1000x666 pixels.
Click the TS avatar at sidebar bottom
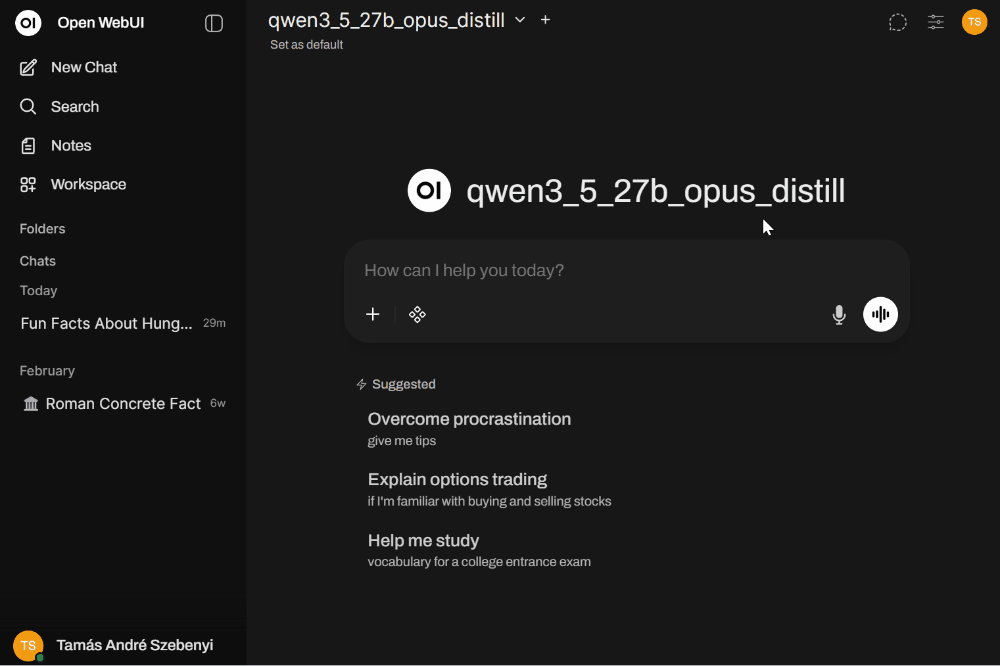pyautogui.click(x=28, y=645)
